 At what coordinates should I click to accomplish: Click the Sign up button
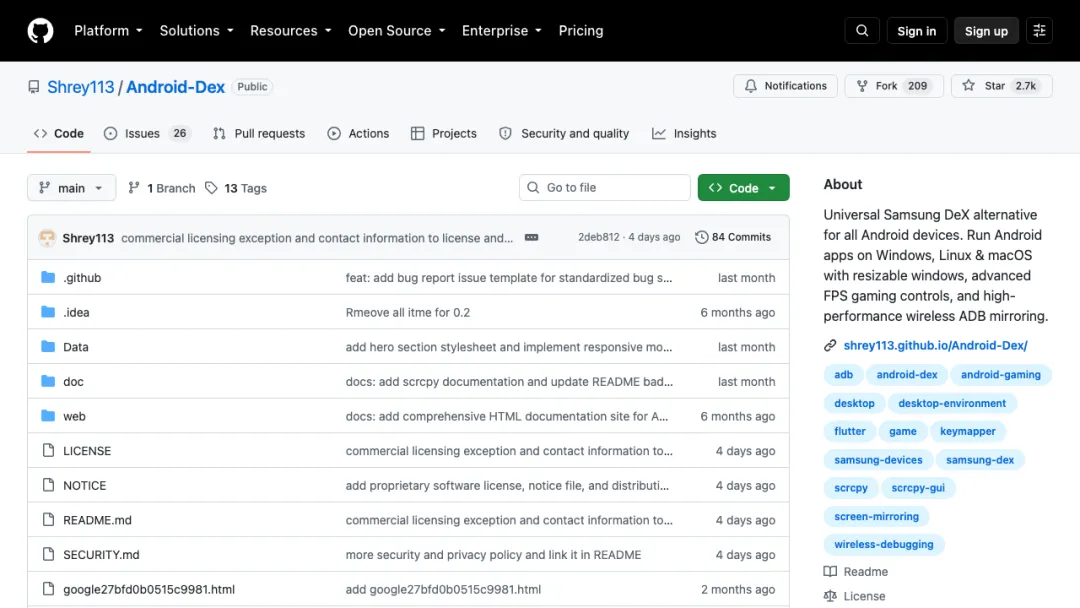coord(986,31)
